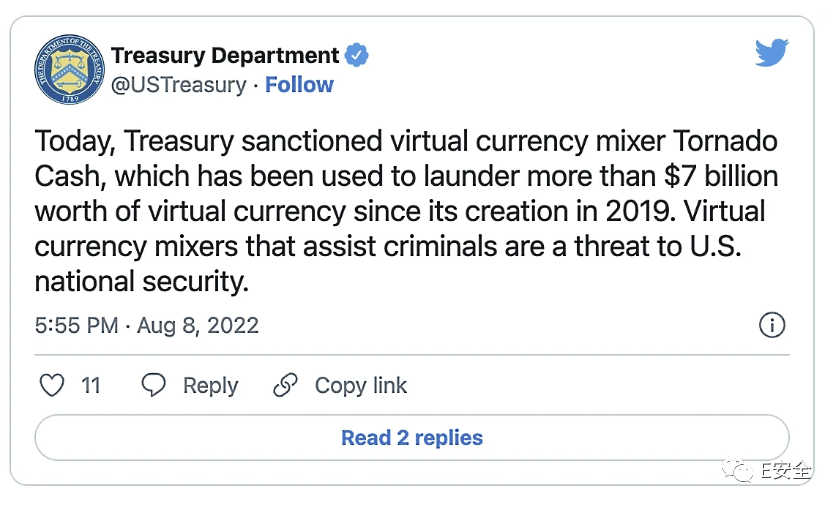
Task: Click the tweet line starting 'Today, Treasury'
Action: tap(406, 142)
